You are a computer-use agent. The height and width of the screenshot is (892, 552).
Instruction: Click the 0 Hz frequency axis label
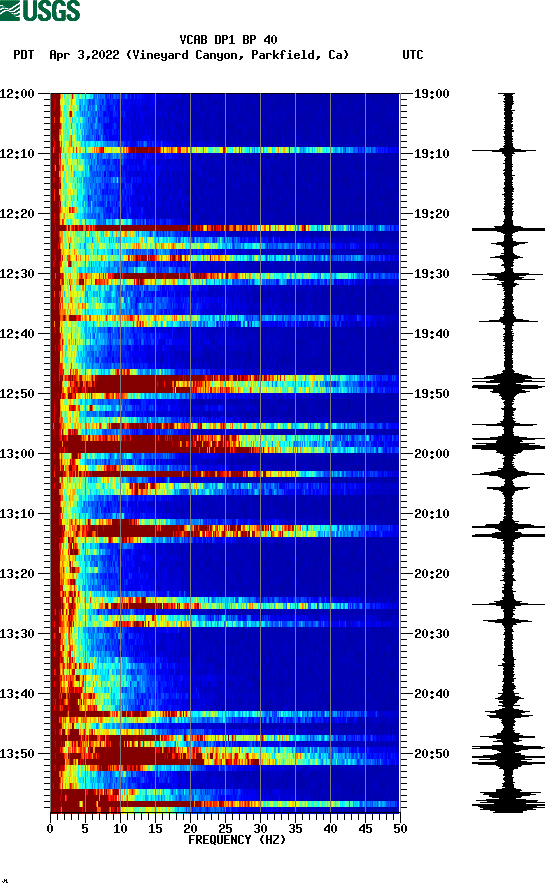point(50,829)
